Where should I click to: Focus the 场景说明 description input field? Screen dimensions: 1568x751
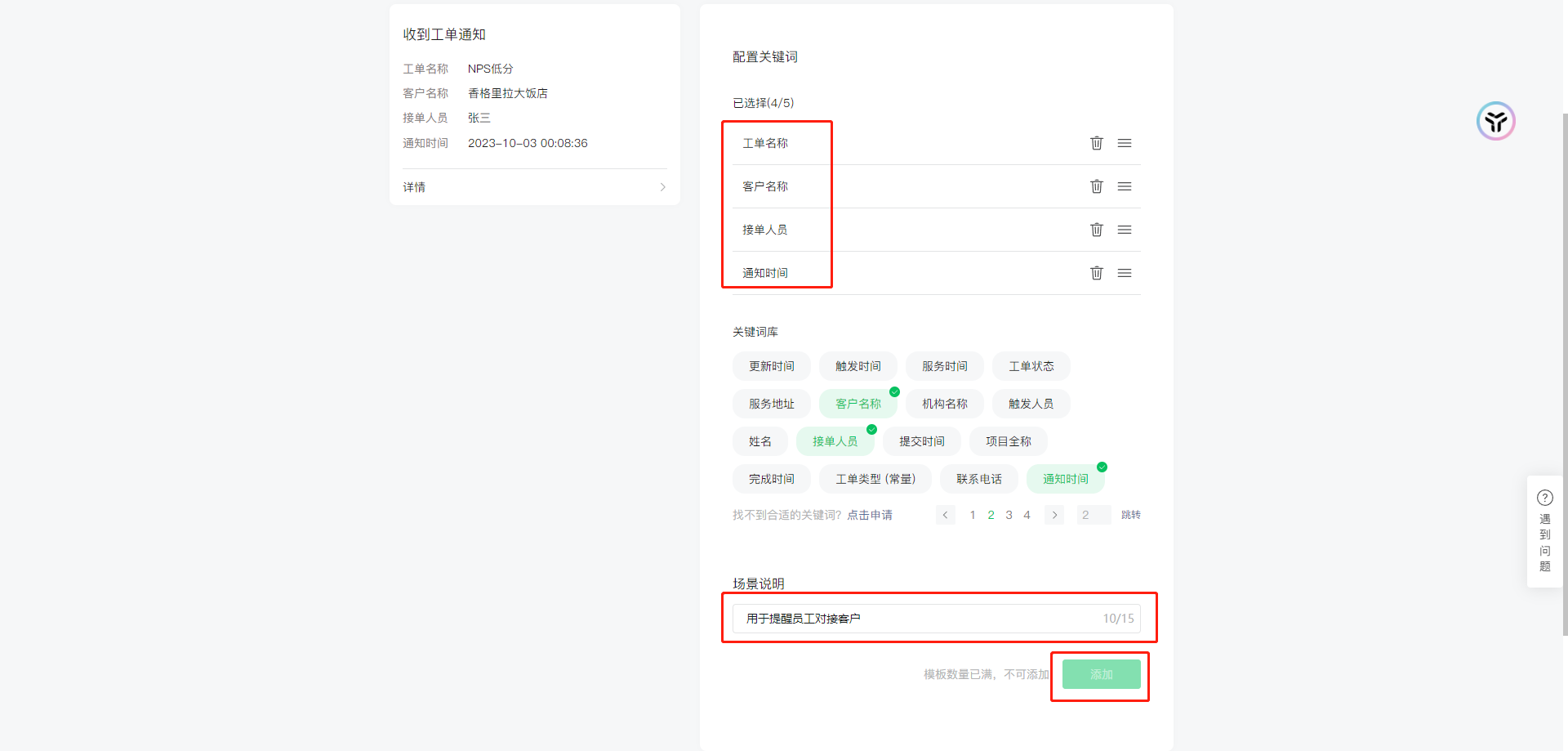click(x=937, y=619)
